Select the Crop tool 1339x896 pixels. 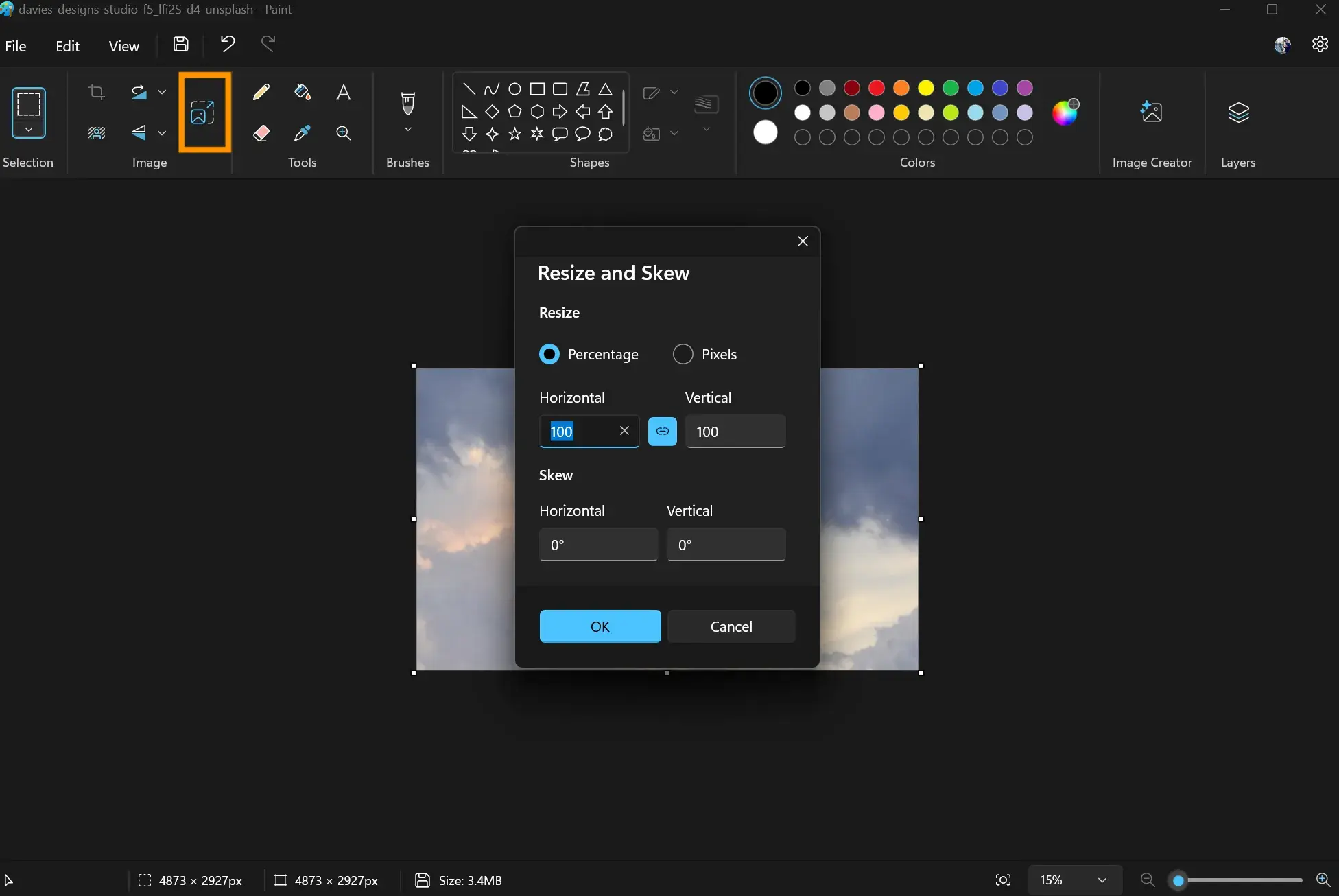tap(96, 91)
